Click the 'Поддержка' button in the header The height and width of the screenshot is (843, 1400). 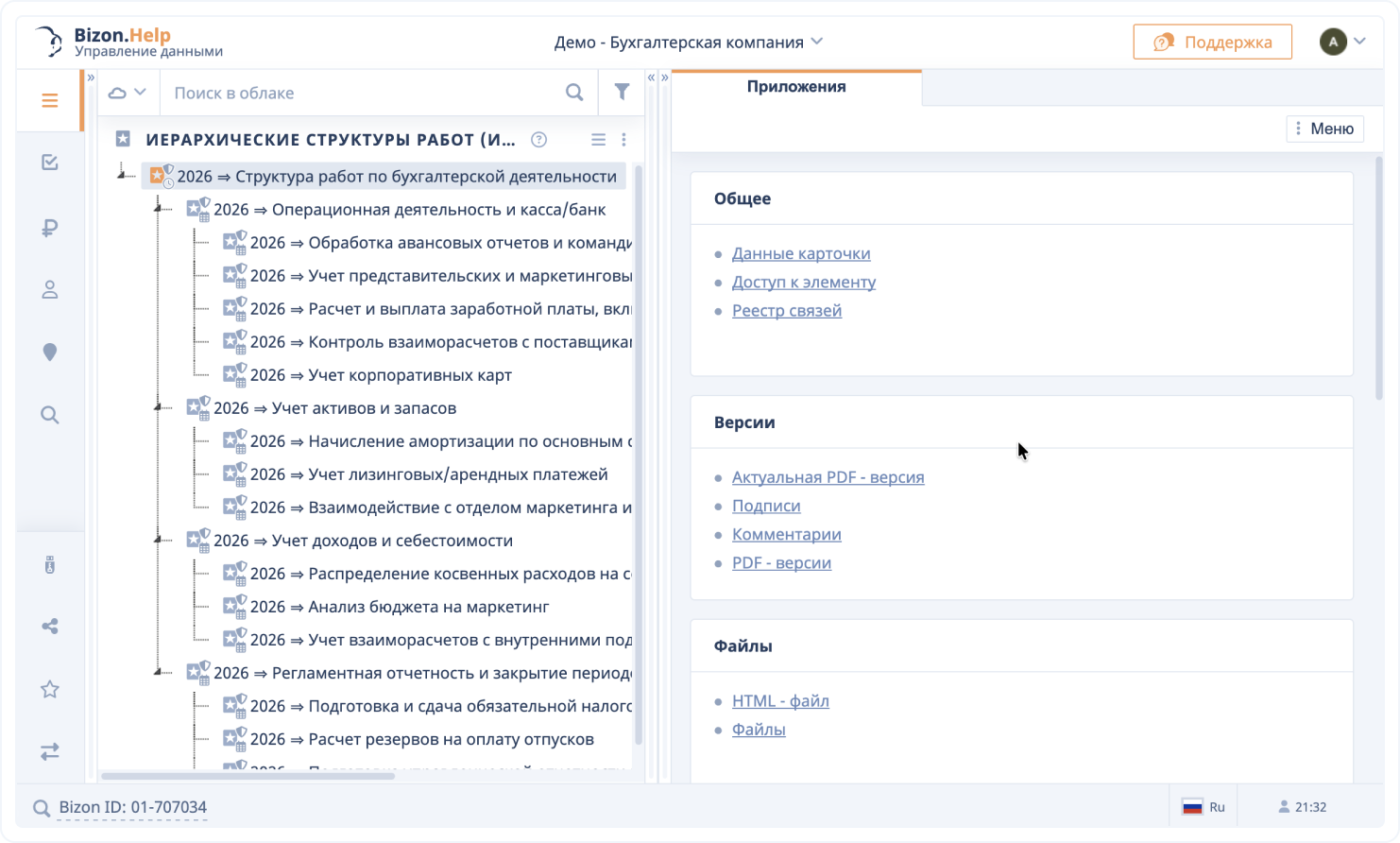point(1212,42)
